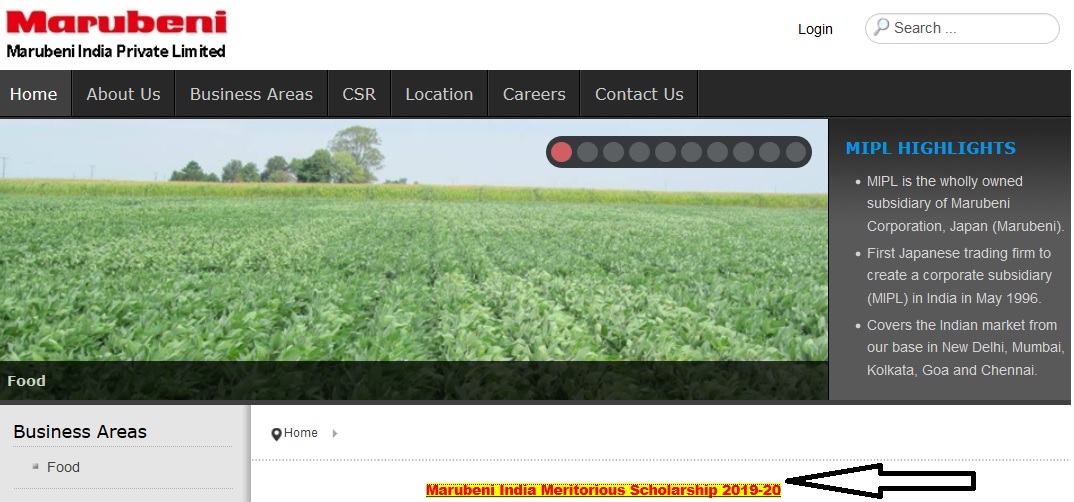The width and height of the screenshot is (1074, 502).
Task: Click the search magnifier icon
Action: (882, 27)
